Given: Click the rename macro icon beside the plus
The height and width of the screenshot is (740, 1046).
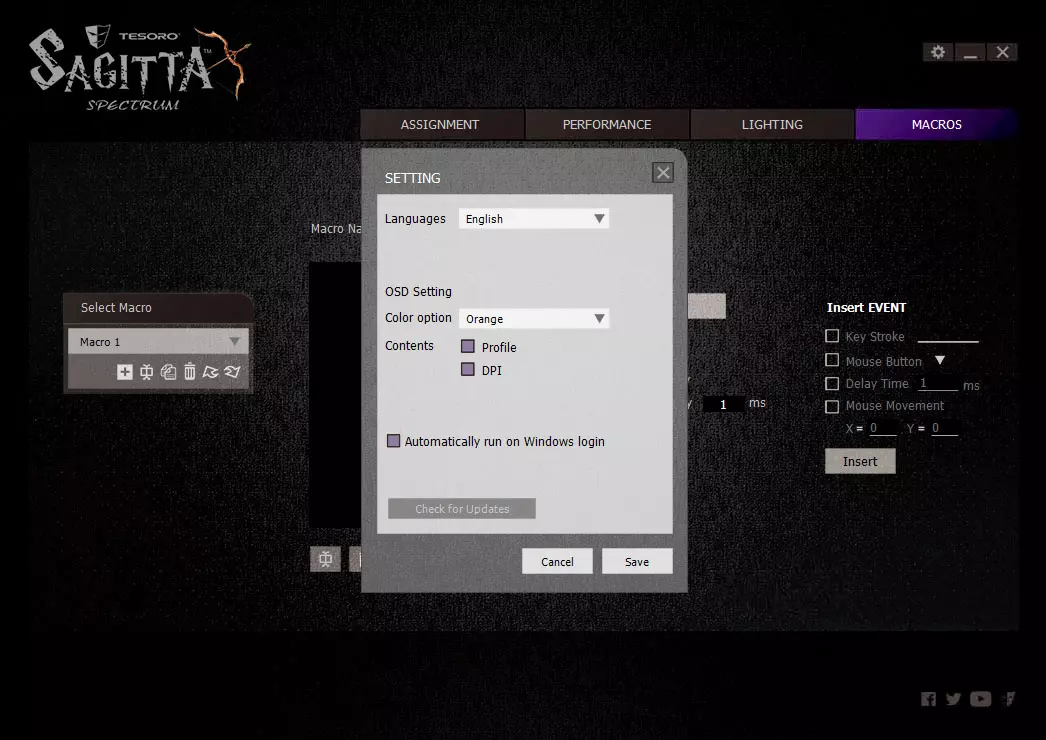Looking at the screenshot, I should [147, 372].
